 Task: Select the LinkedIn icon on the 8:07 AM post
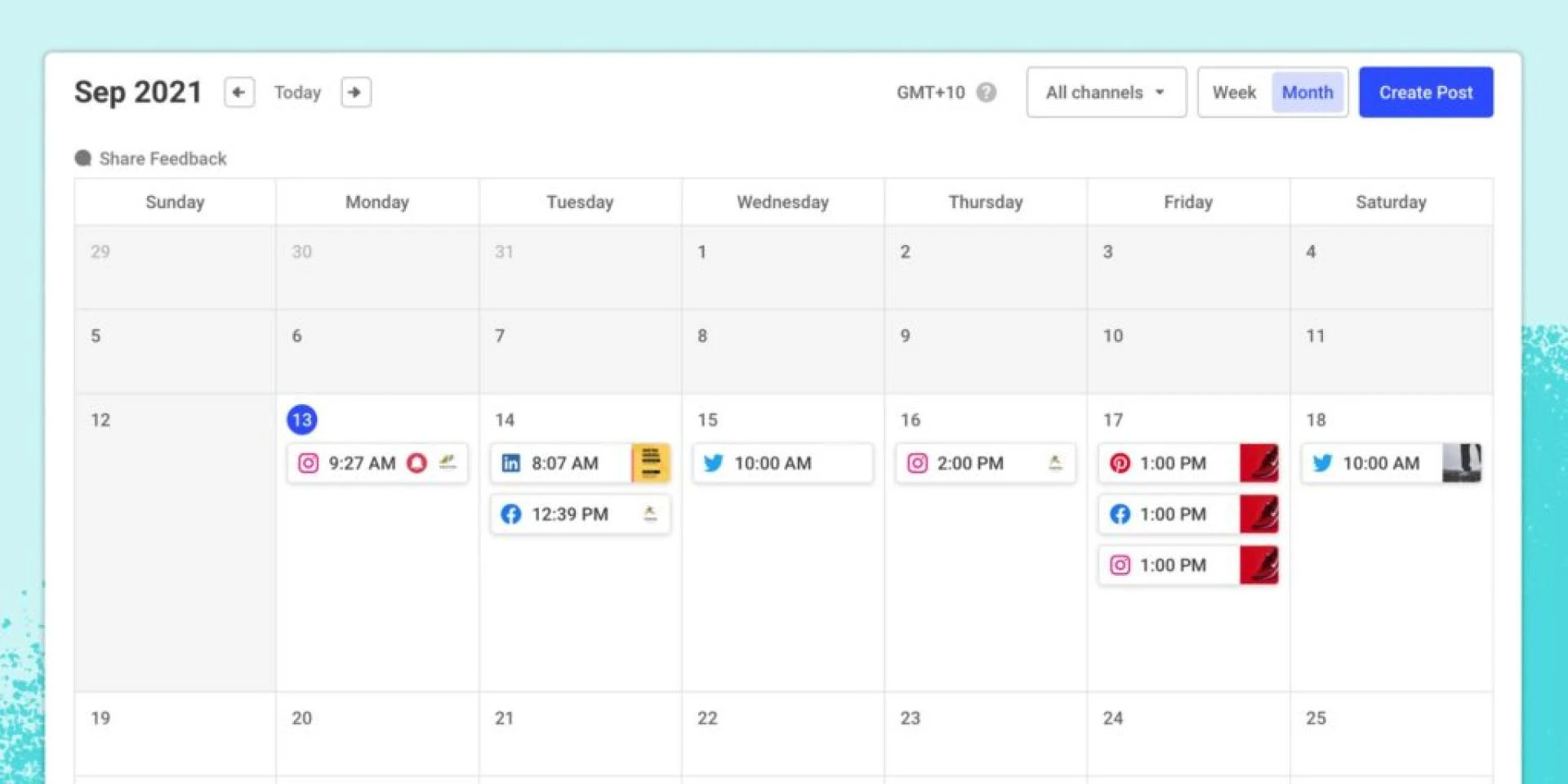point(511,463)
